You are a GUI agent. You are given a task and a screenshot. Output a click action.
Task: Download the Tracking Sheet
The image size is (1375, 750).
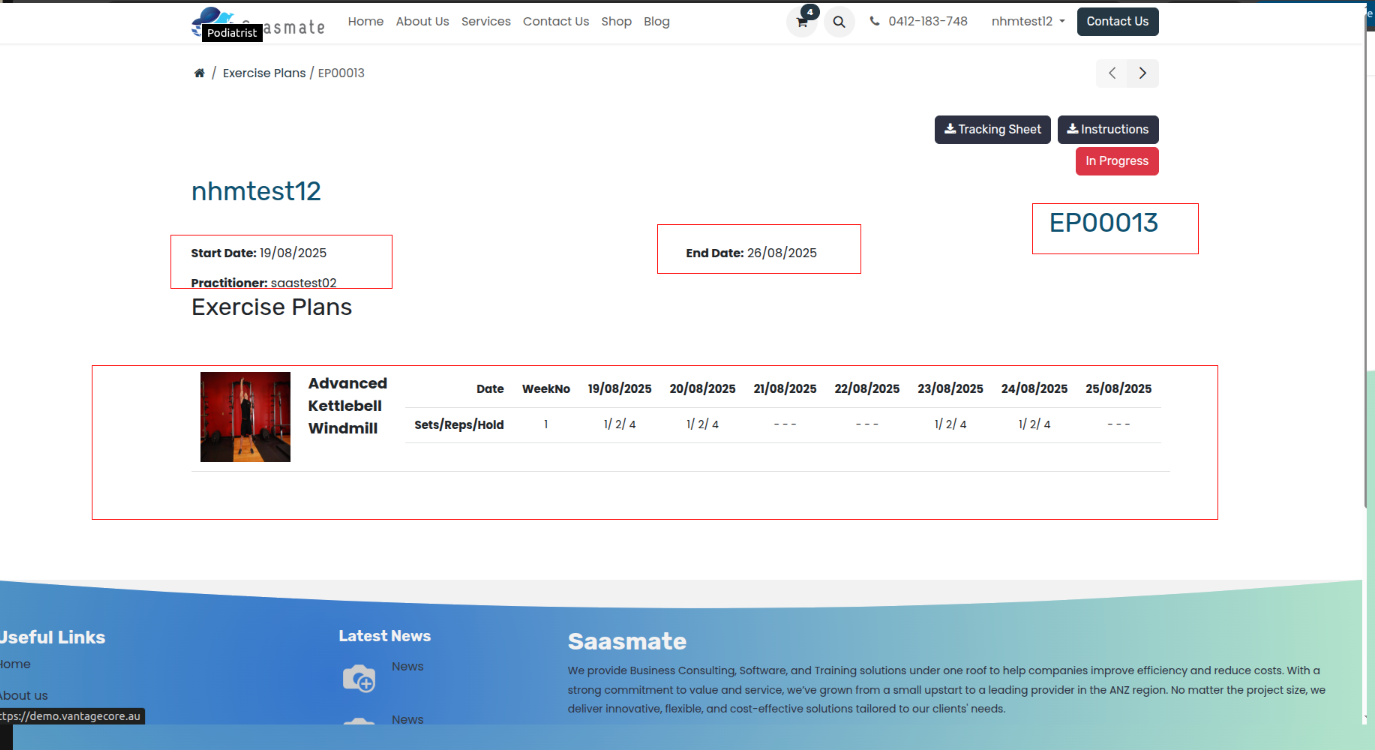993,129
